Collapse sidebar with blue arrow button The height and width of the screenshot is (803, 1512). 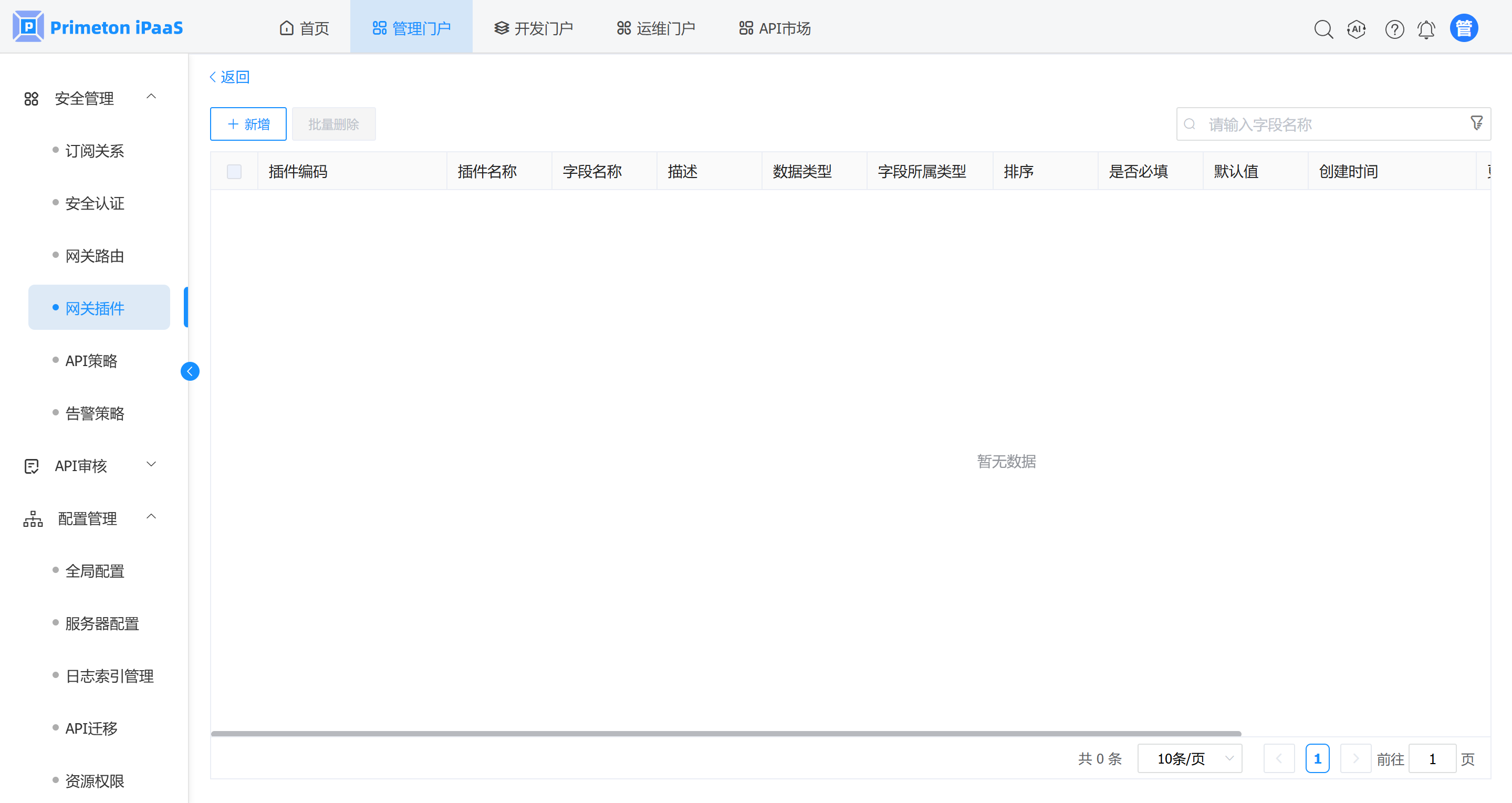pos(190,371)
